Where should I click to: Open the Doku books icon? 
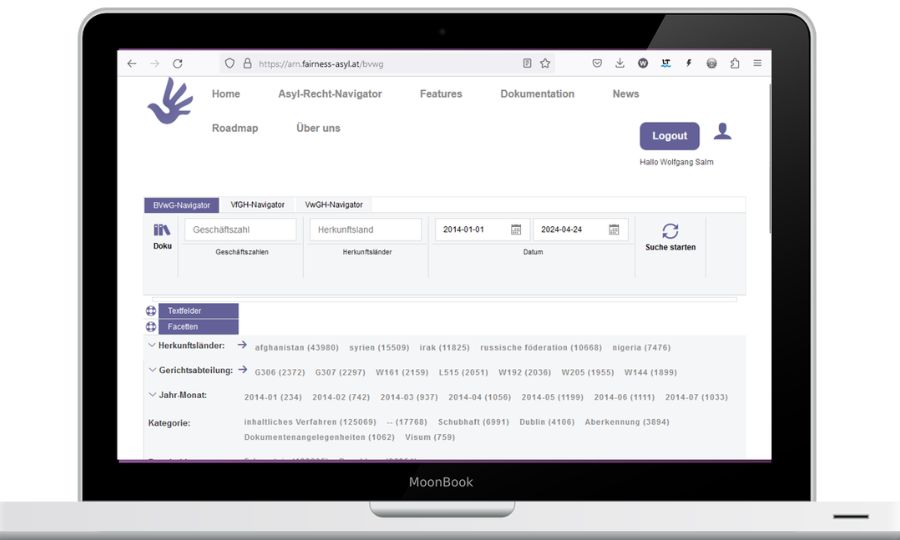pyautogui.click(x=162, y=230)
